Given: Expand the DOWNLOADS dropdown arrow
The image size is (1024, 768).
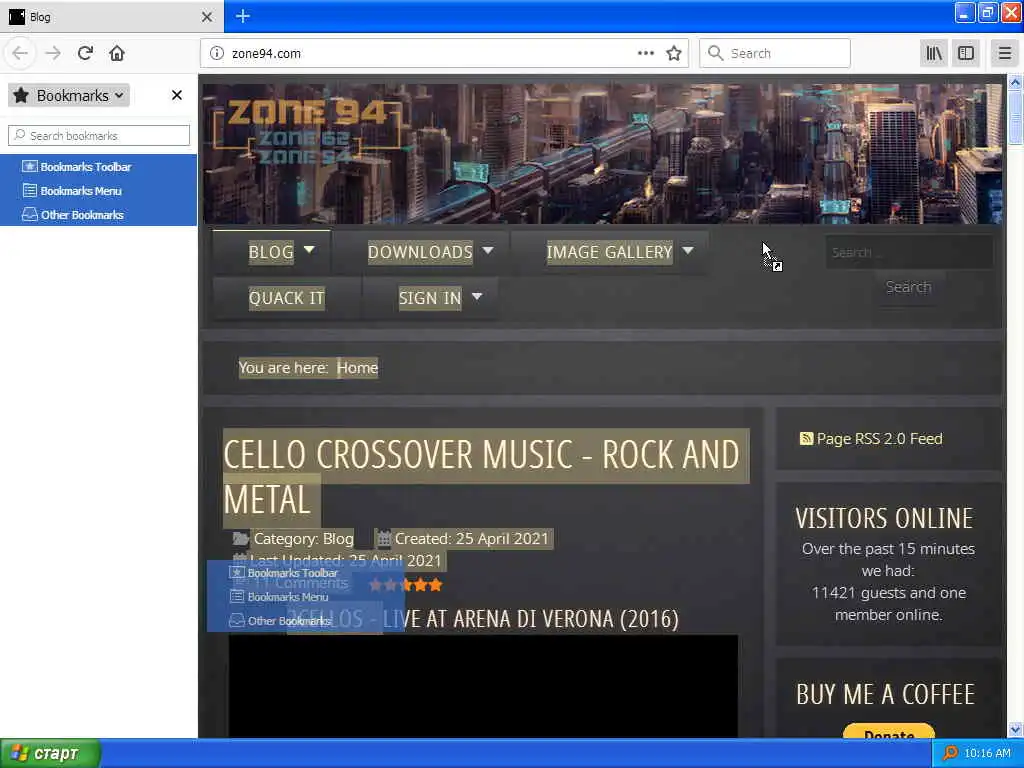Looking at the screenshot, I should pos(488,249).
